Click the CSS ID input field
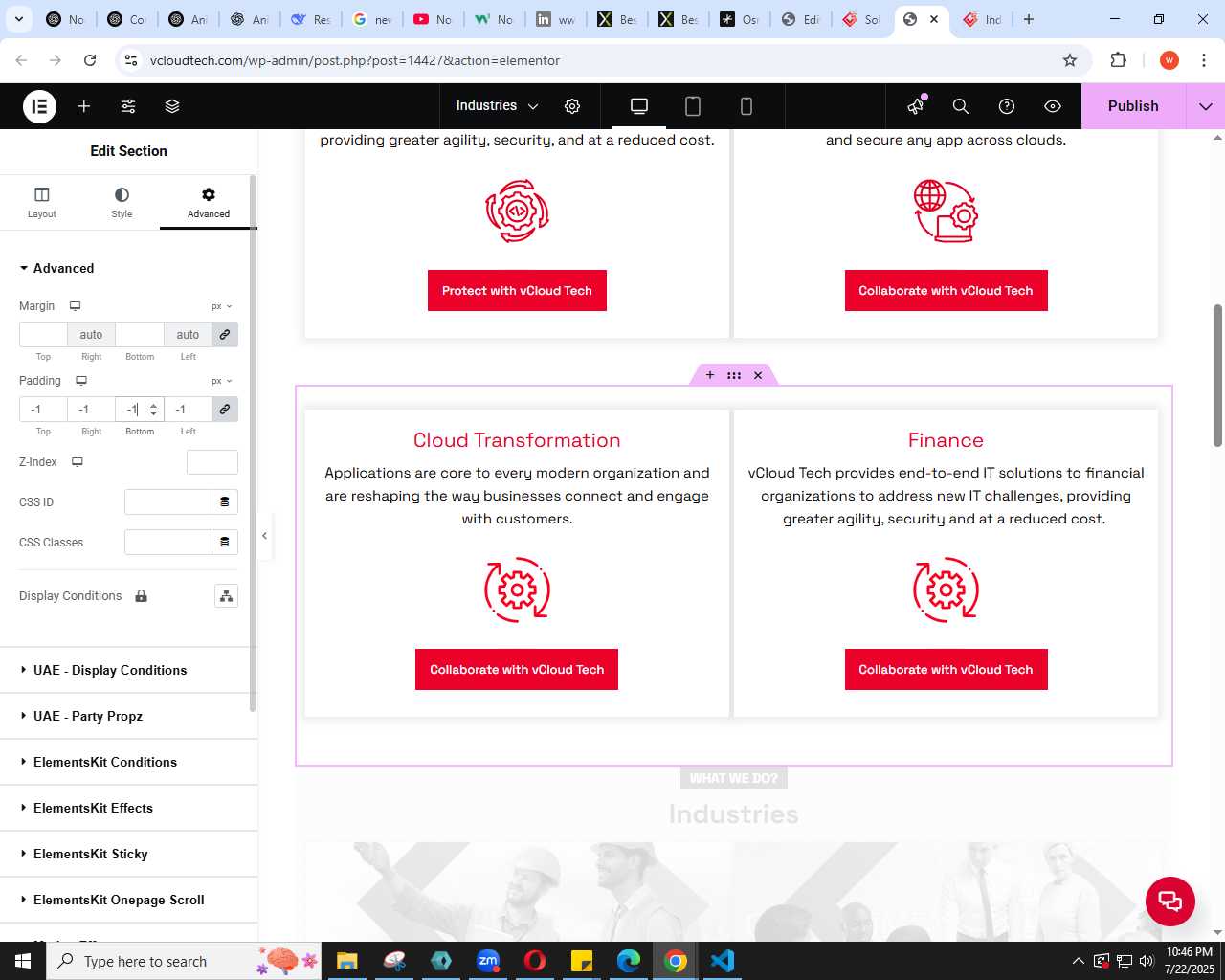Image resolution: width=1225 pixels, height=980 pixels. pos(167,501)
